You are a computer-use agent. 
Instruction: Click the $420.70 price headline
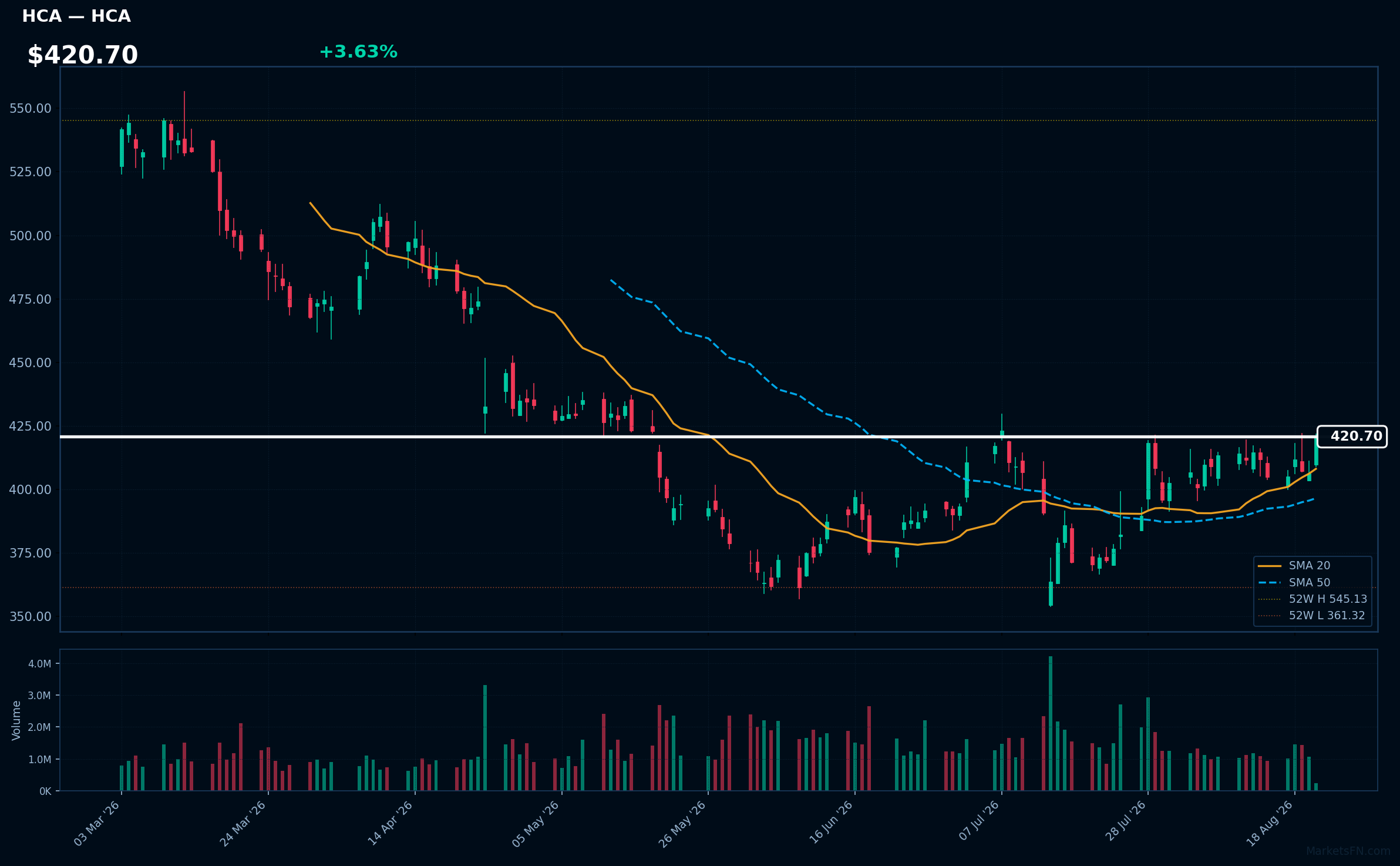(x=83, y=55)
